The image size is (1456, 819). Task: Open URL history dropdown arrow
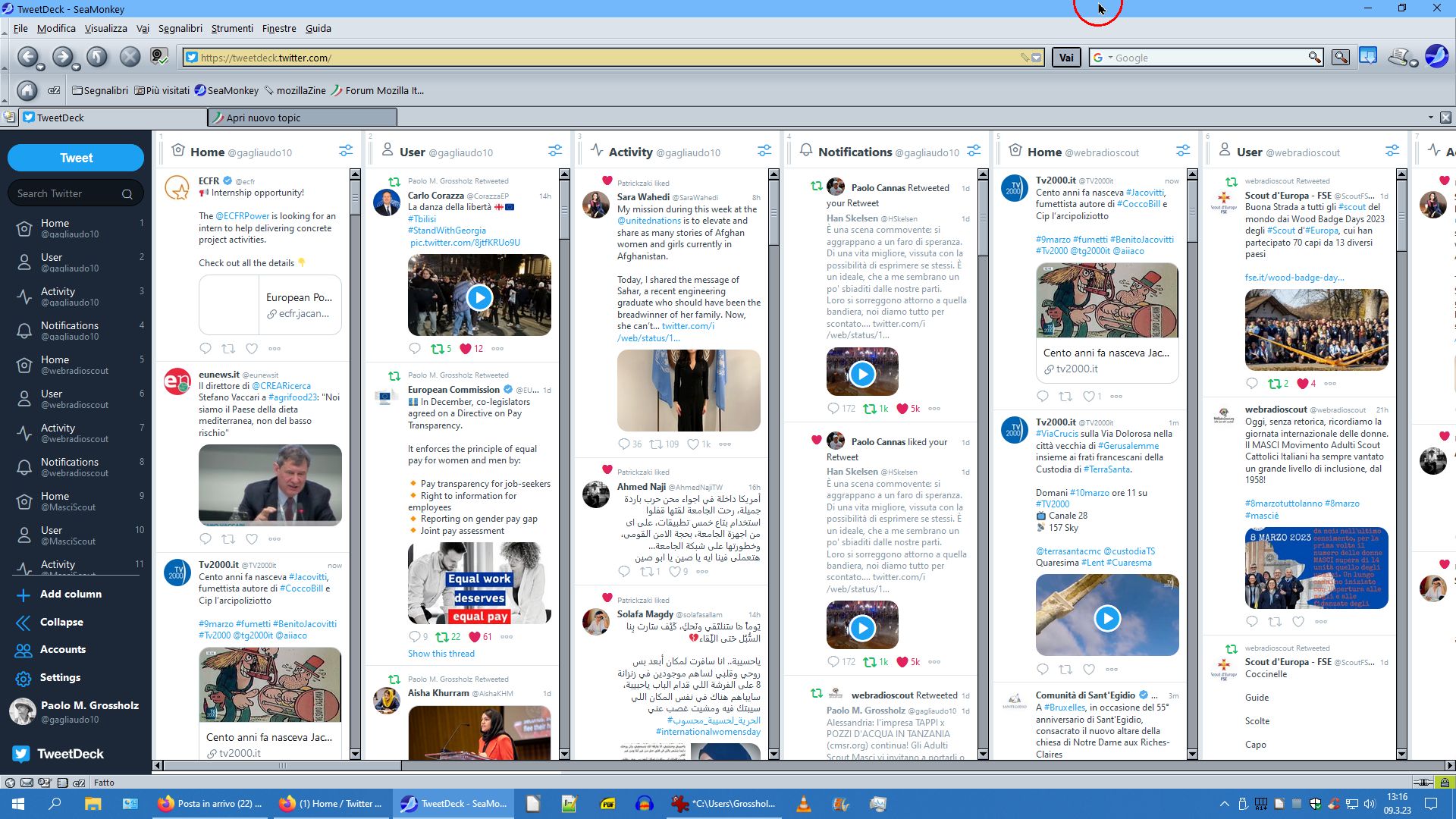tap(1037, 58)
